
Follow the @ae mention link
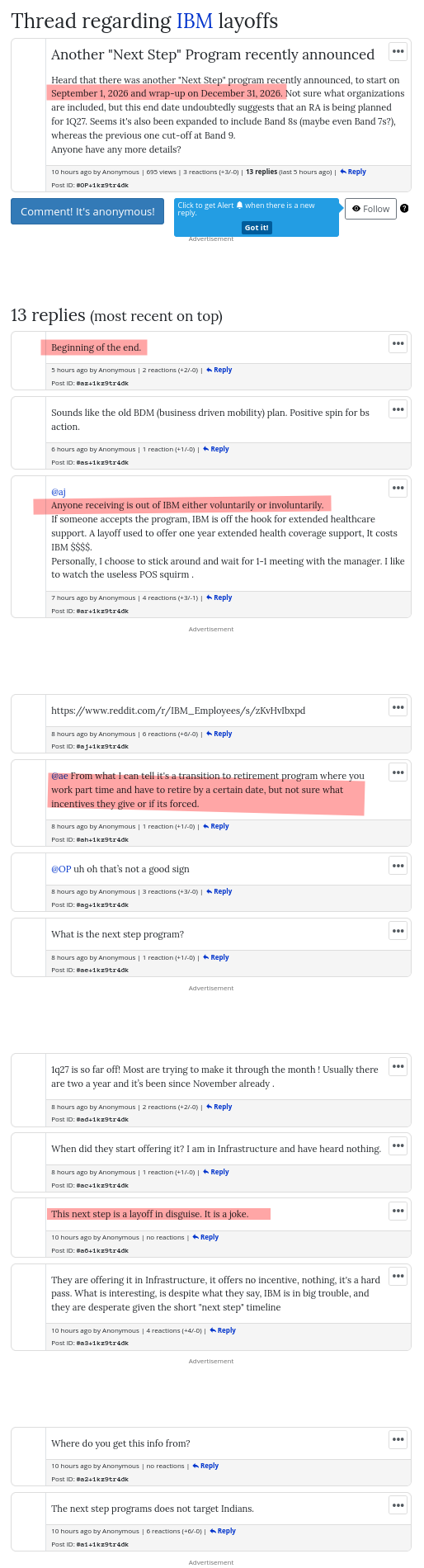pyautogui.click(x=59, y=776)
